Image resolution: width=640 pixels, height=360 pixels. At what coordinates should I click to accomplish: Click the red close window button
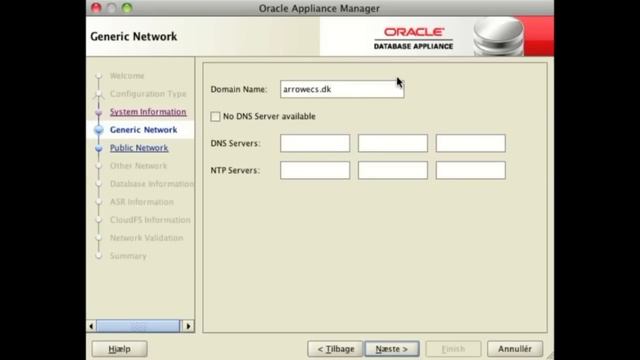[x=96, y=8]
